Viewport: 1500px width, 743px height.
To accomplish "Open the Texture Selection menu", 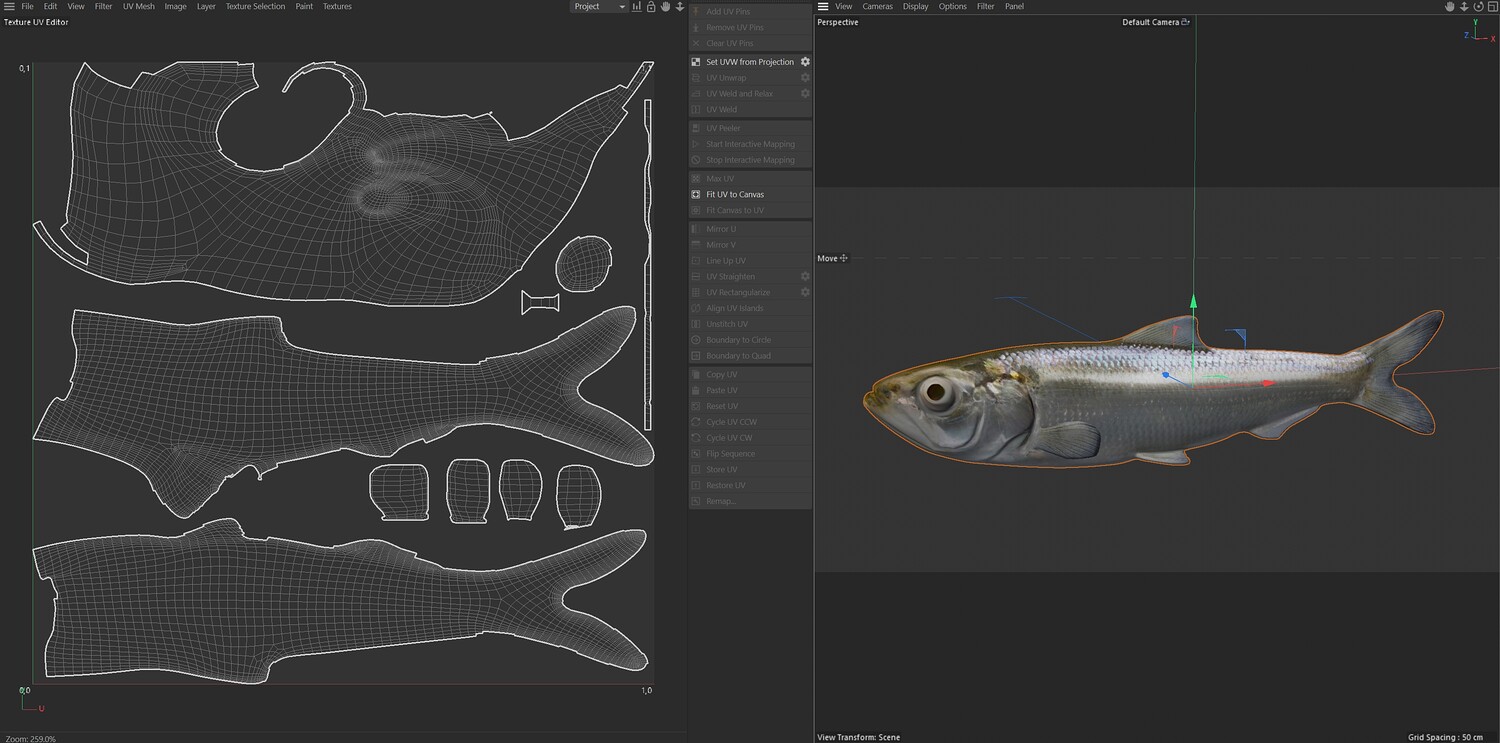I will pyautogui.click(x=255, y=7).
